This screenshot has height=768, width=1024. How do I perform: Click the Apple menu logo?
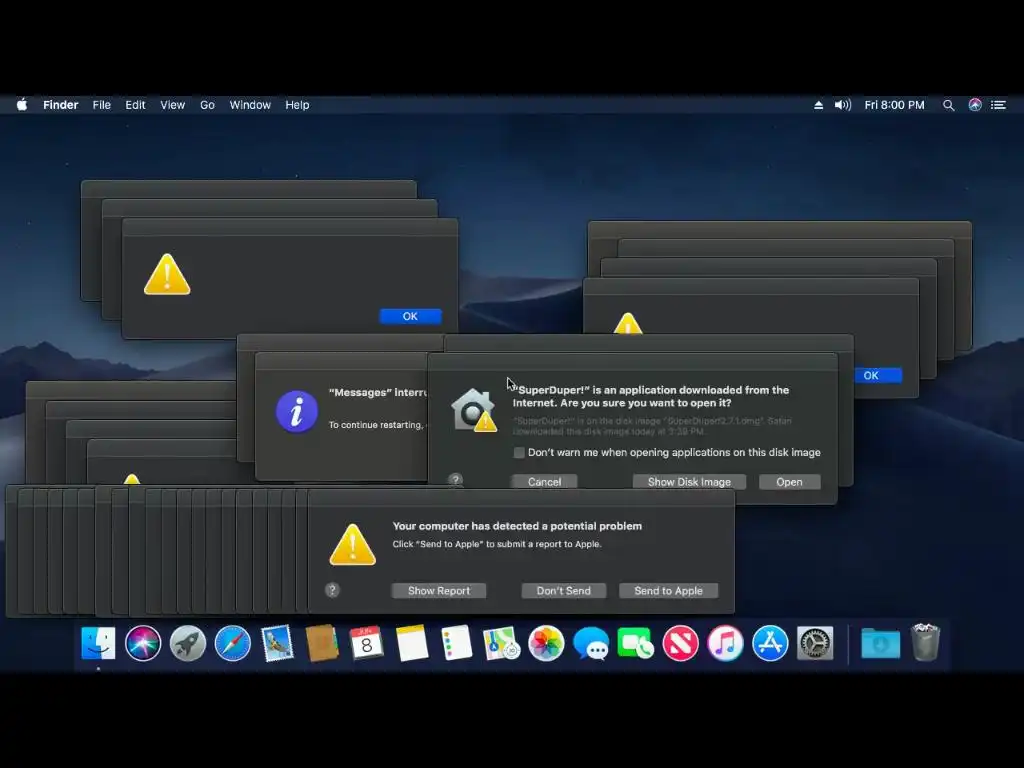(x=22, y=104)
